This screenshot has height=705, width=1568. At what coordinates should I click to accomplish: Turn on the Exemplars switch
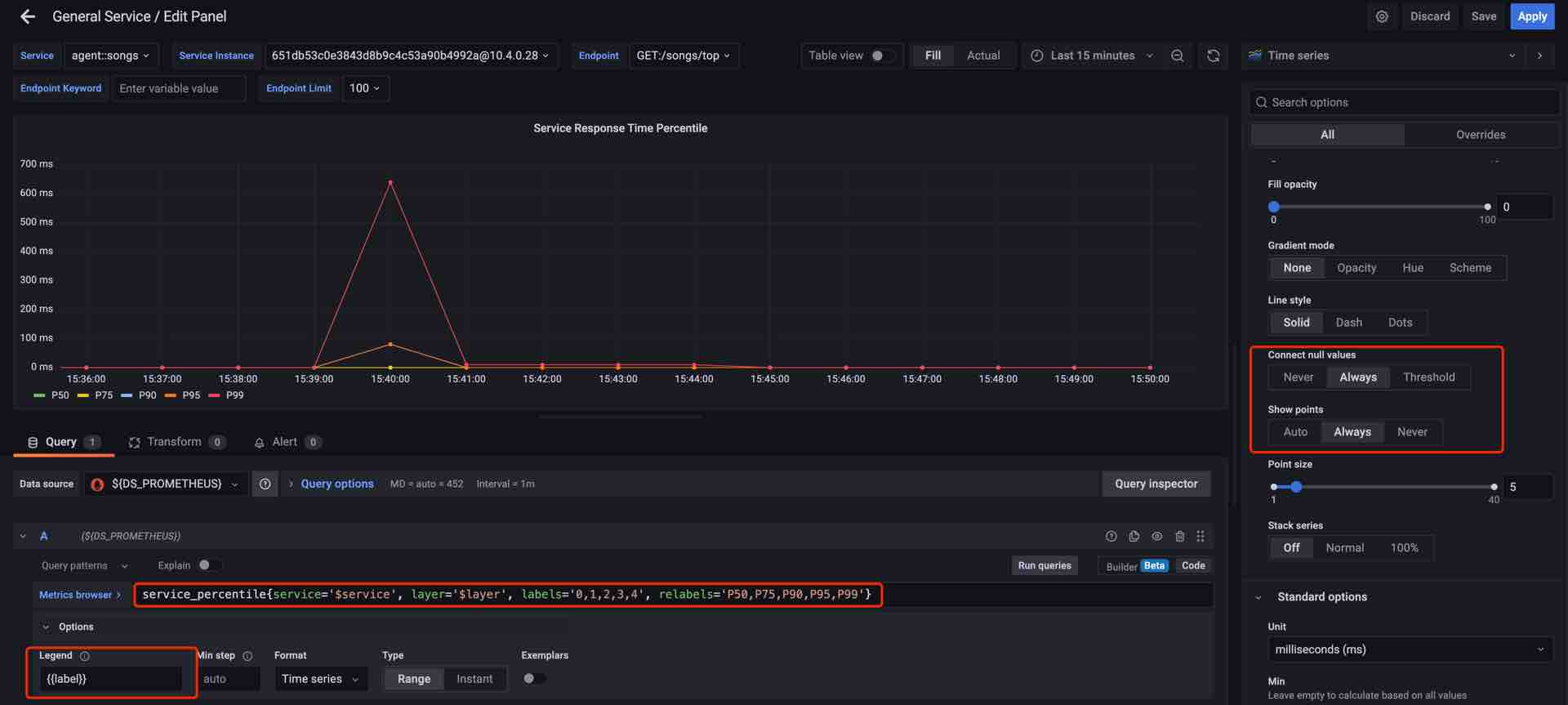(533, 679)
